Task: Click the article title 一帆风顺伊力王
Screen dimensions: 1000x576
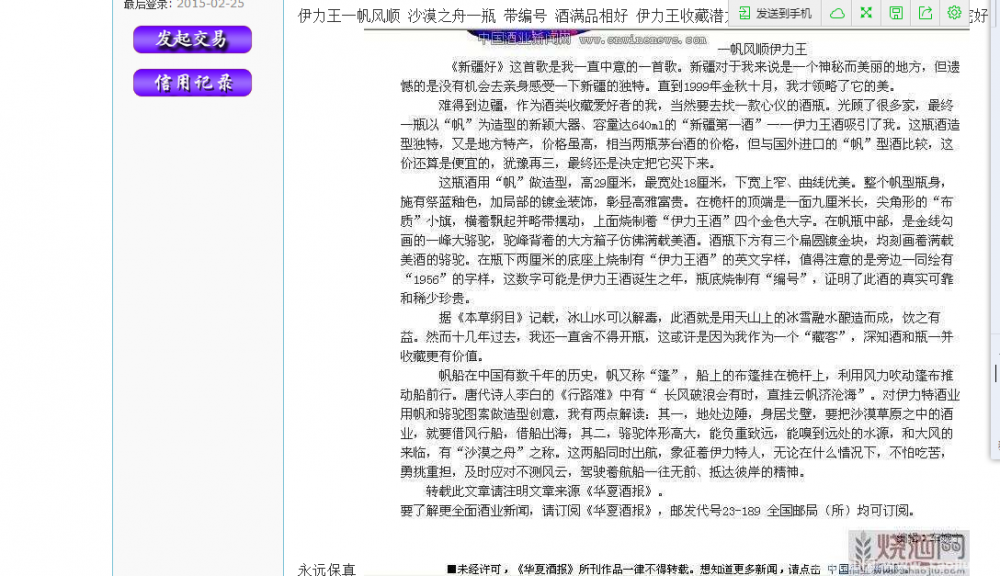Action: [x=762, y=49]
